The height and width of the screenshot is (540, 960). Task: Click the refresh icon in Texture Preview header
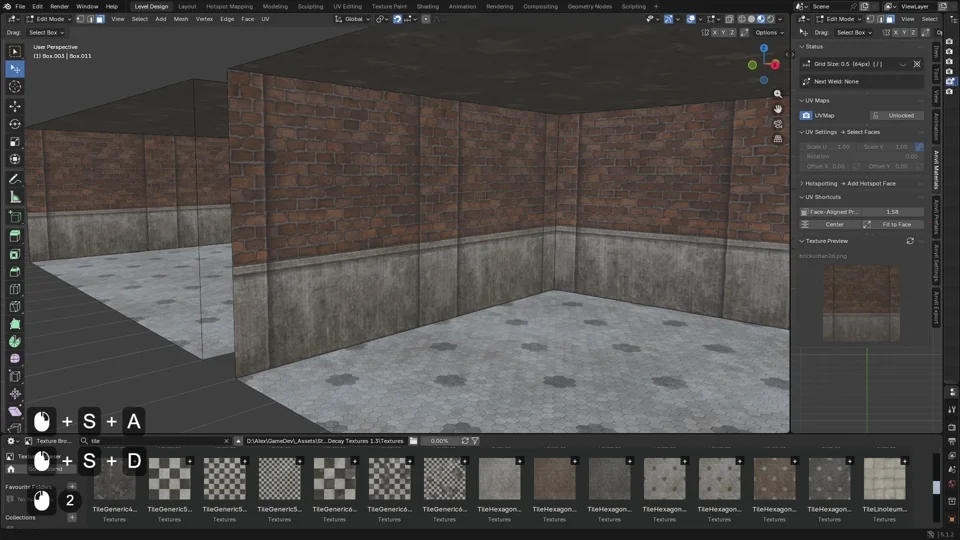[910, 241]
